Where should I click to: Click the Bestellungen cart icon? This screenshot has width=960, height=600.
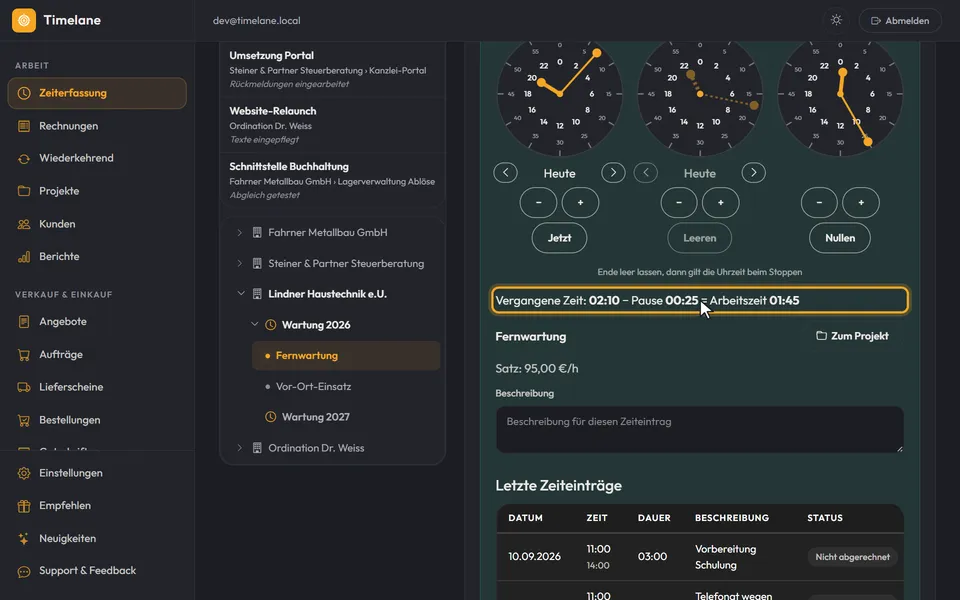click(24, 420)
